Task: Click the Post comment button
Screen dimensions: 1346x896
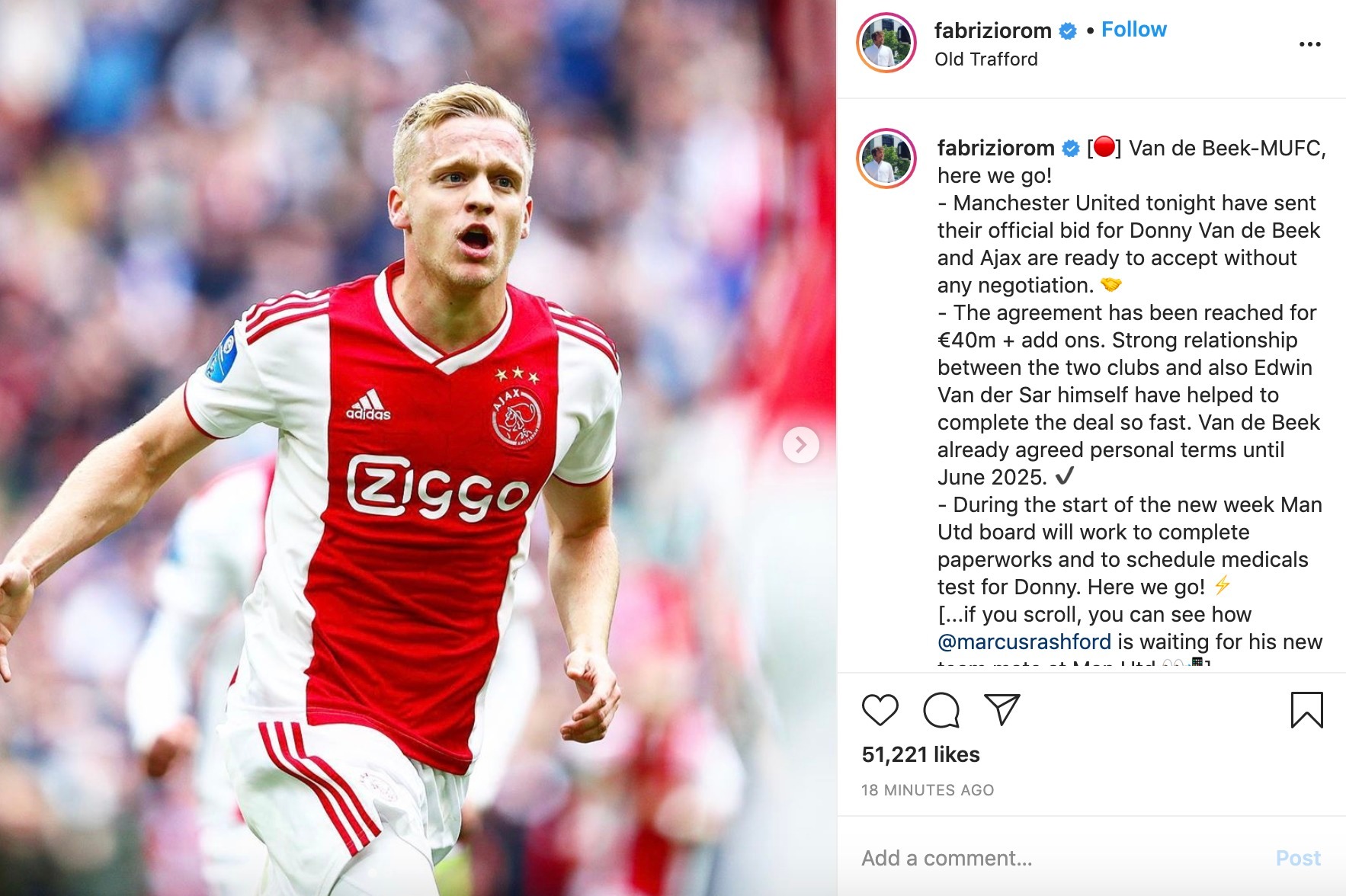Action: click(x=1298, y=858)
